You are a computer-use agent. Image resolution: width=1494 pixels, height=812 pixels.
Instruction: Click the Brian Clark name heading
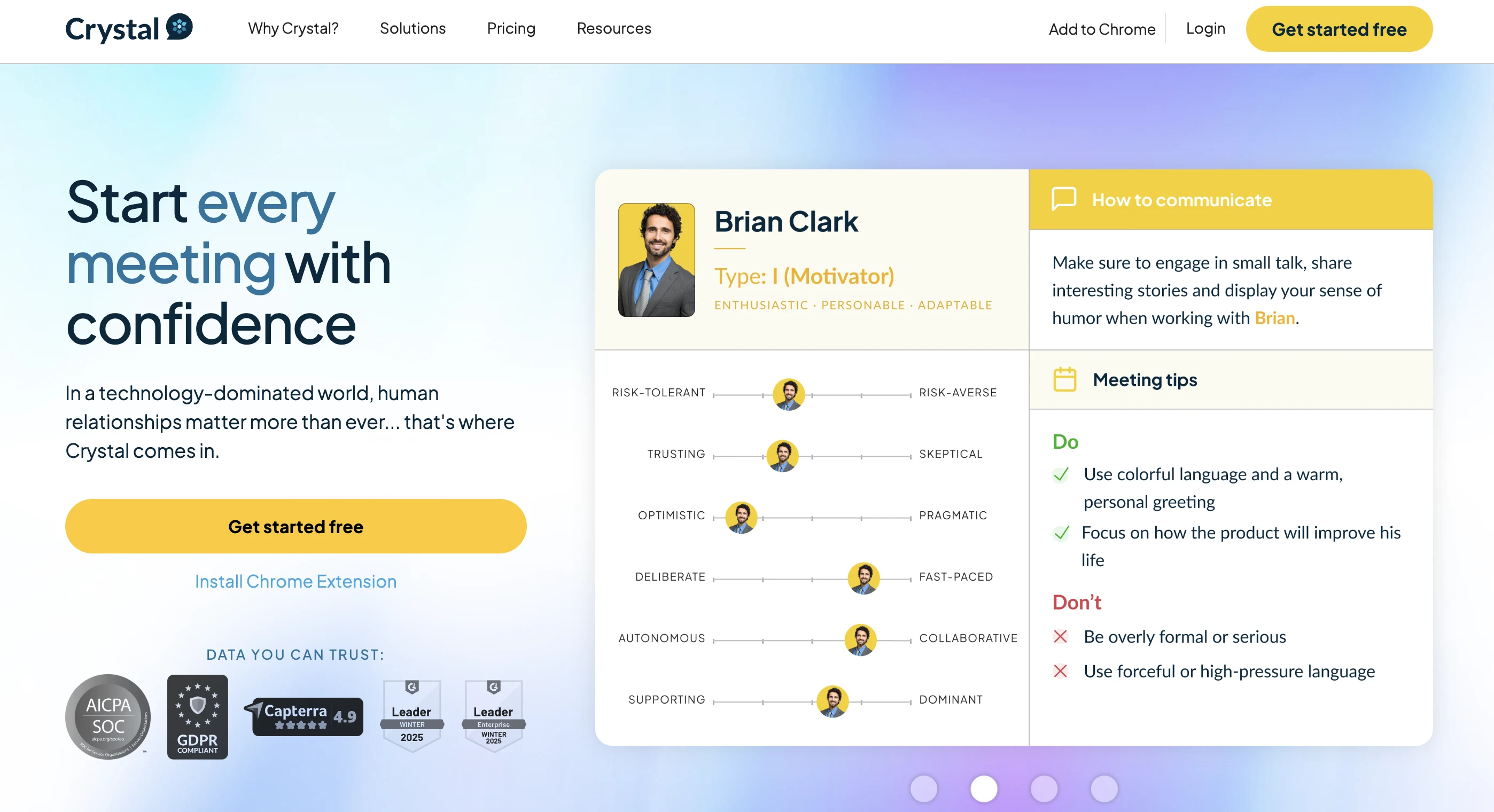pyautogui.click(x=786, y=222)
